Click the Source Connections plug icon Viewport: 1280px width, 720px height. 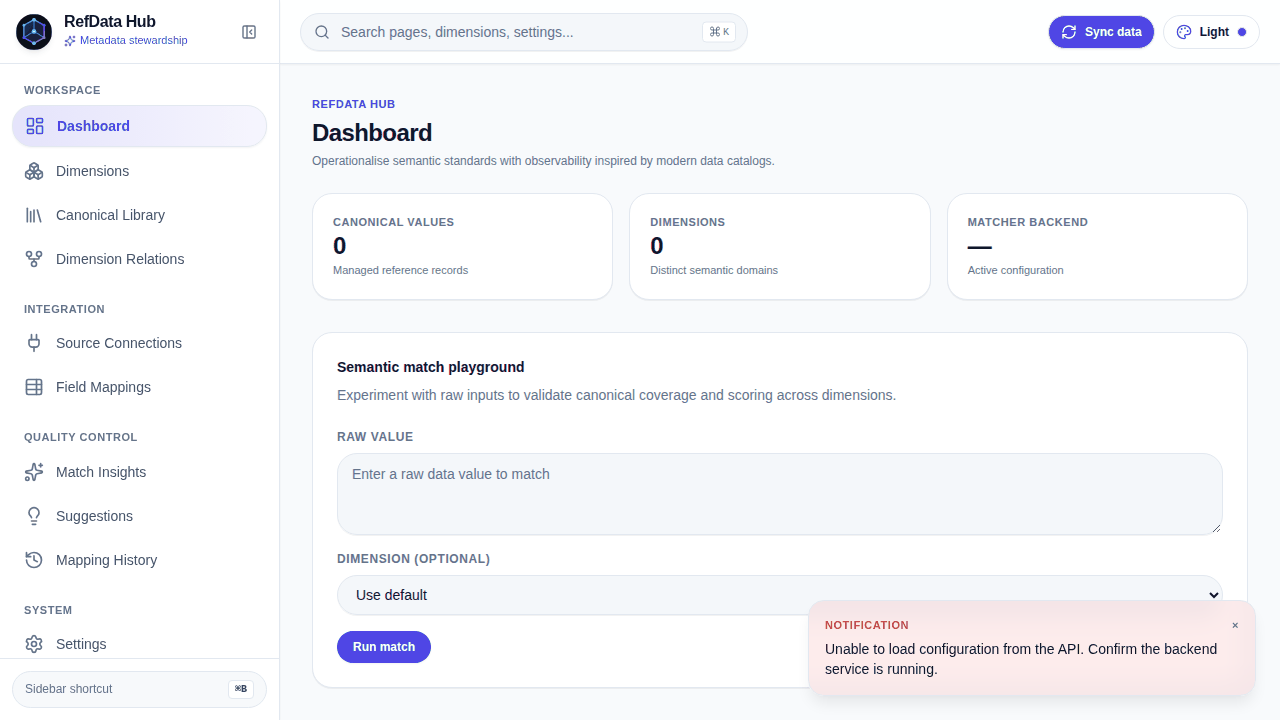point(34,343)
